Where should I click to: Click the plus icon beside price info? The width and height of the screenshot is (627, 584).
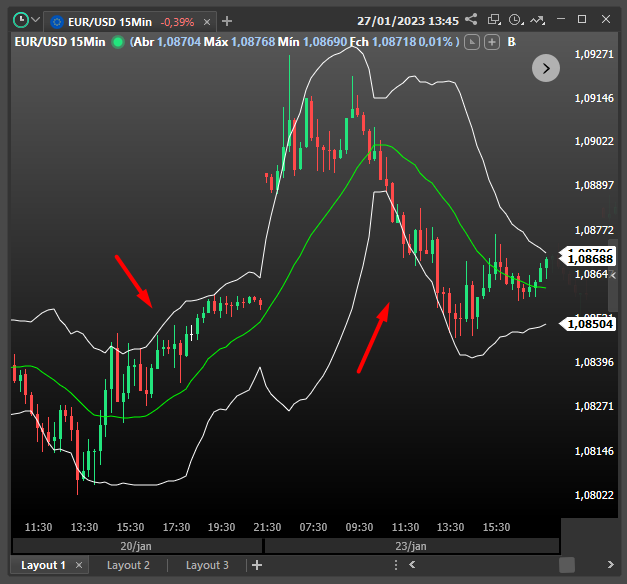click(x=492, y=41)
